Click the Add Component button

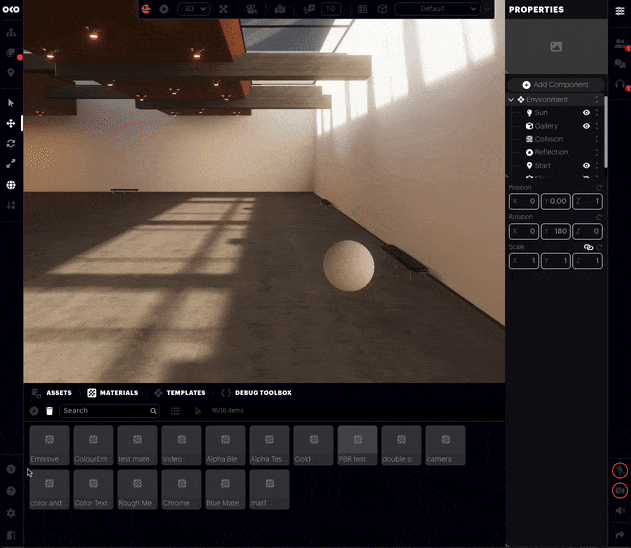555,85
